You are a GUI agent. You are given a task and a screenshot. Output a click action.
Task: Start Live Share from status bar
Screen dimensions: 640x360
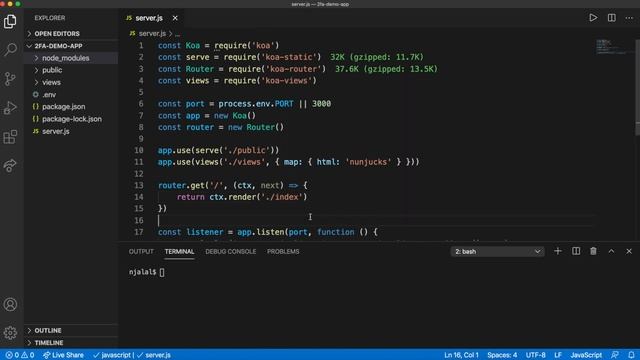[x=63, y=355]
